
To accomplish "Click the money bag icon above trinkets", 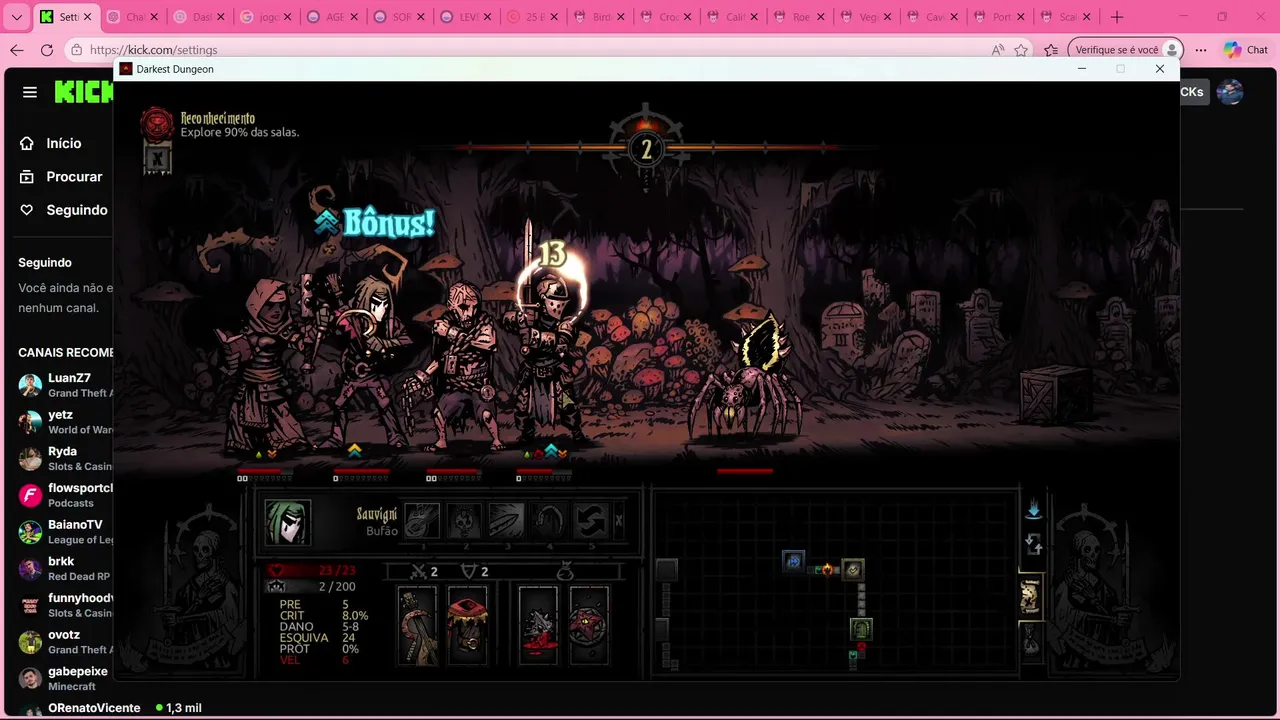I will (x=564, y=571).
